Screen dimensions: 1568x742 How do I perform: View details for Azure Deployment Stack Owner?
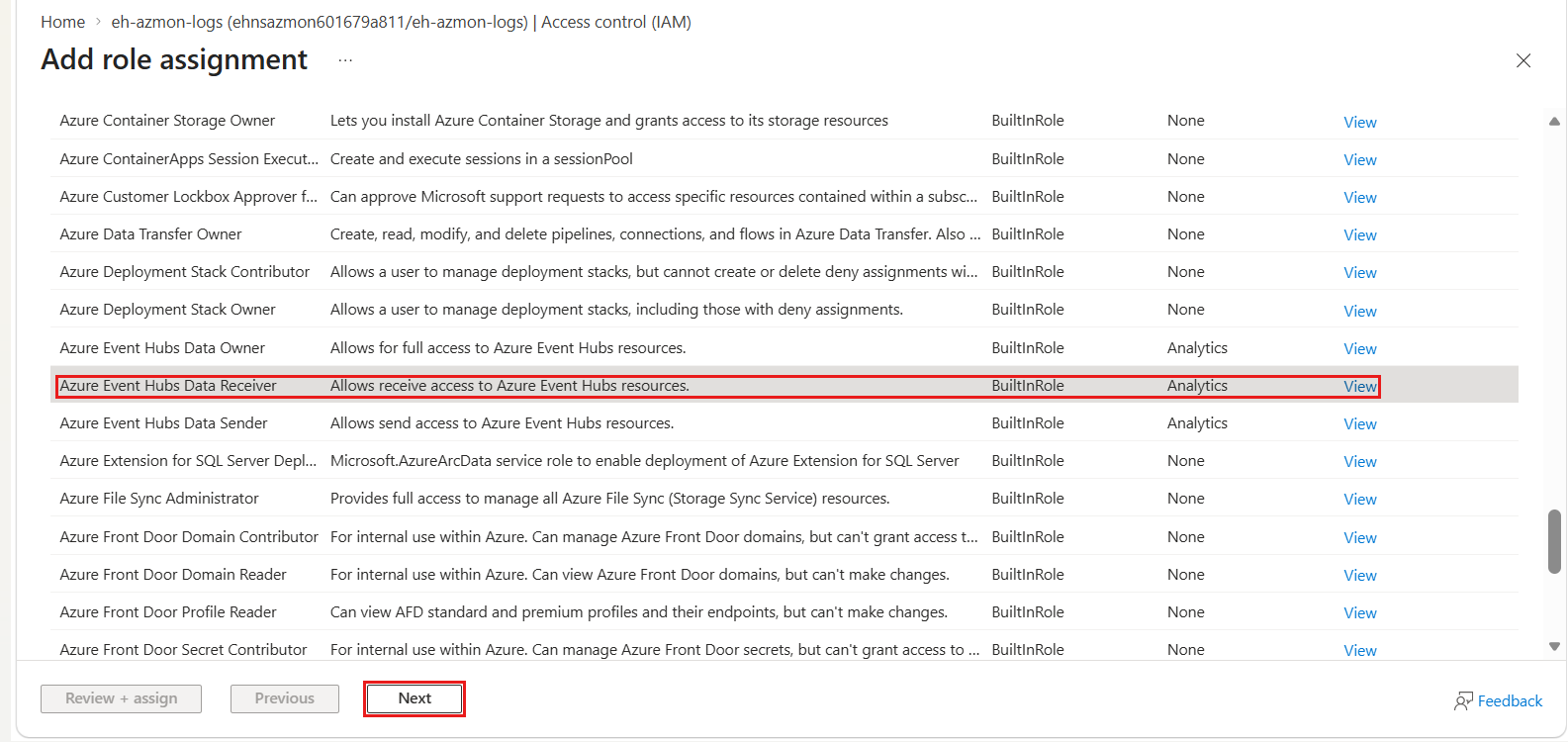pos(1359,311)
